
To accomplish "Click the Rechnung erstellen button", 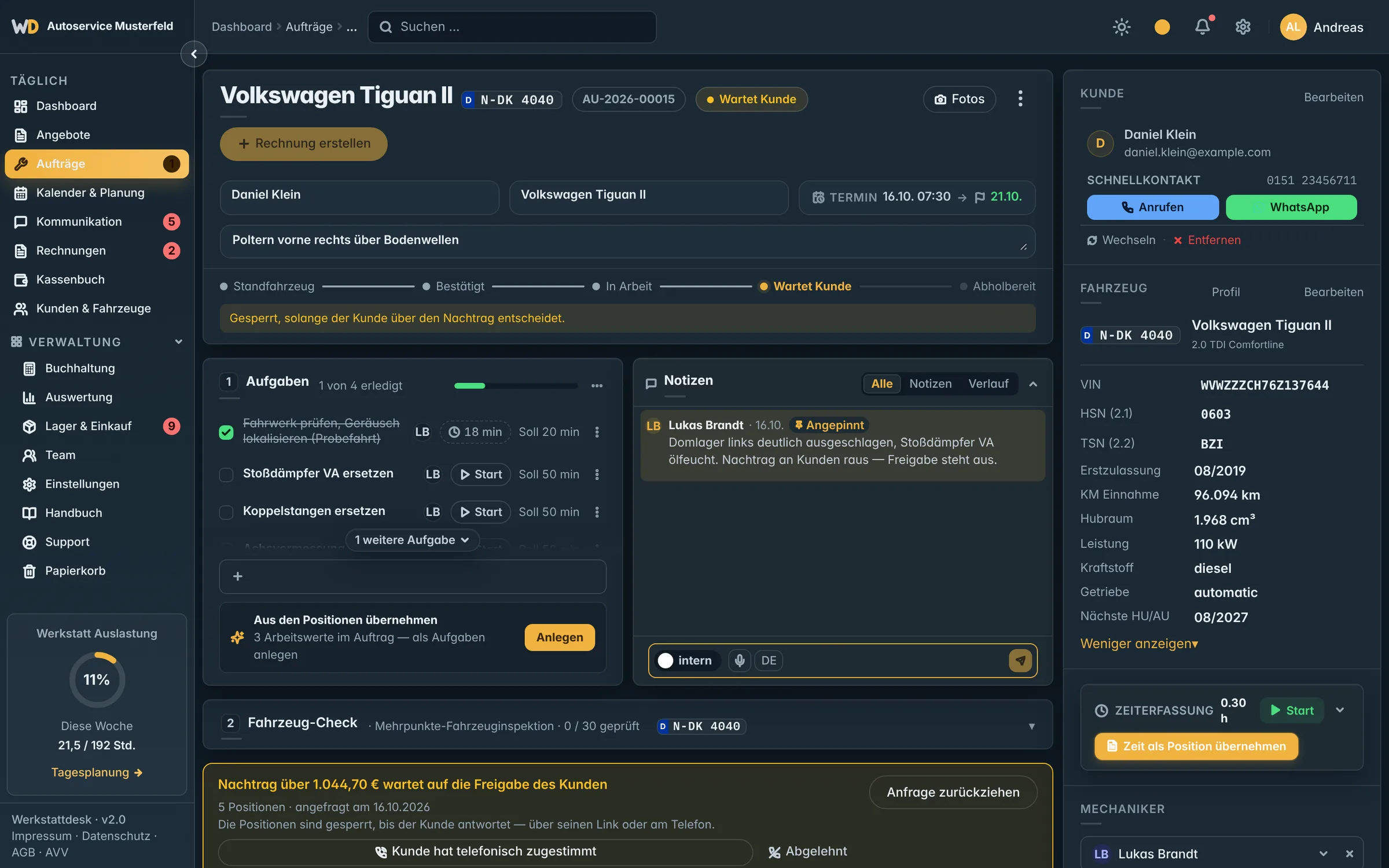I will [303, 144].
